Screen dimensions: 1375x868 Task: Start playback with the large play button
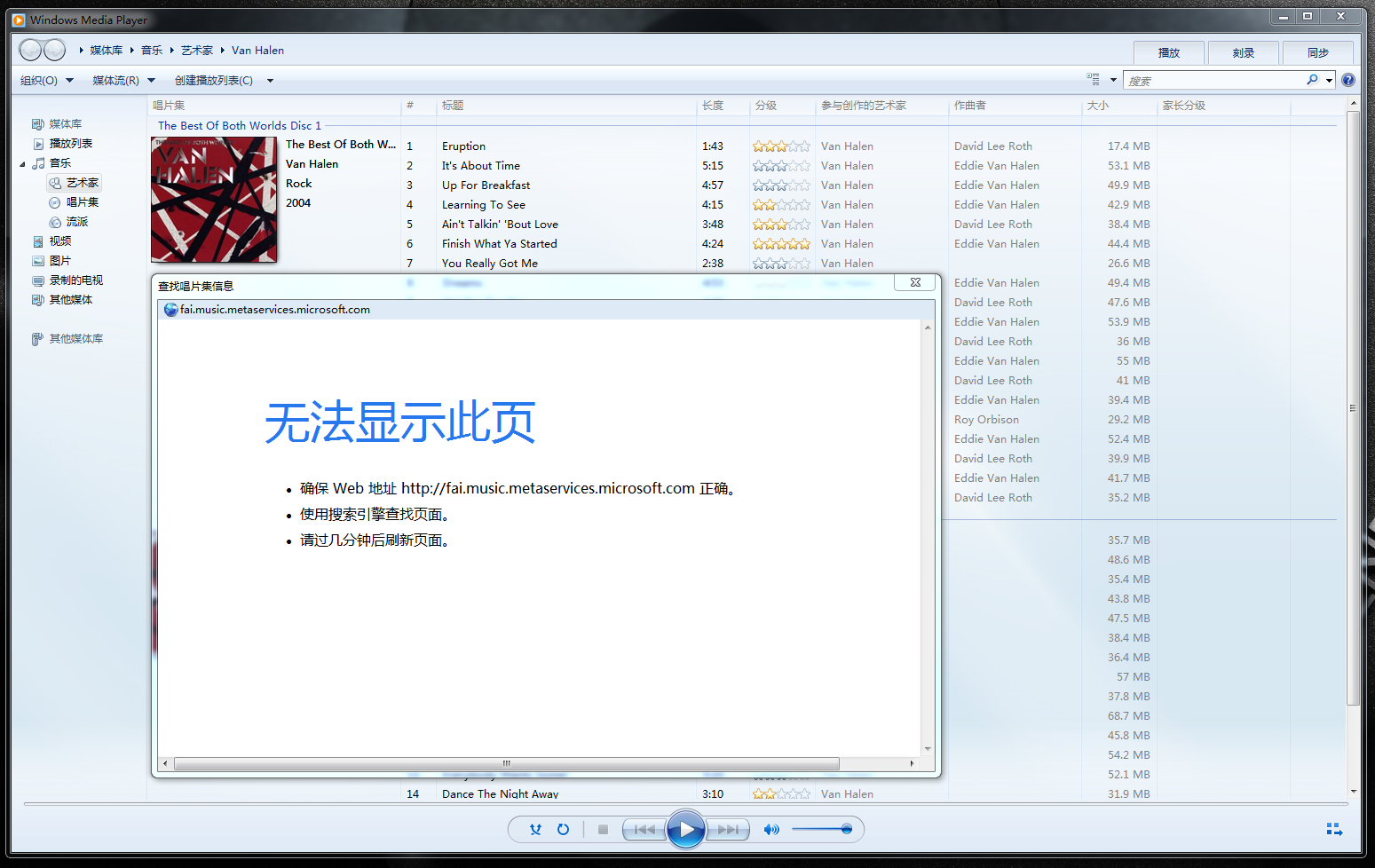point(686,829)
